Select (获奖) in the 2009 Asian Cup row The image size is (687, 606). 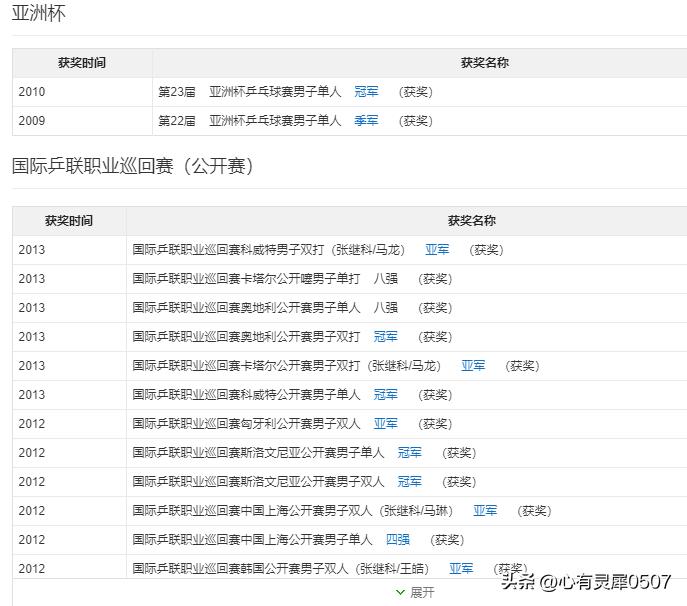(416, 120)
